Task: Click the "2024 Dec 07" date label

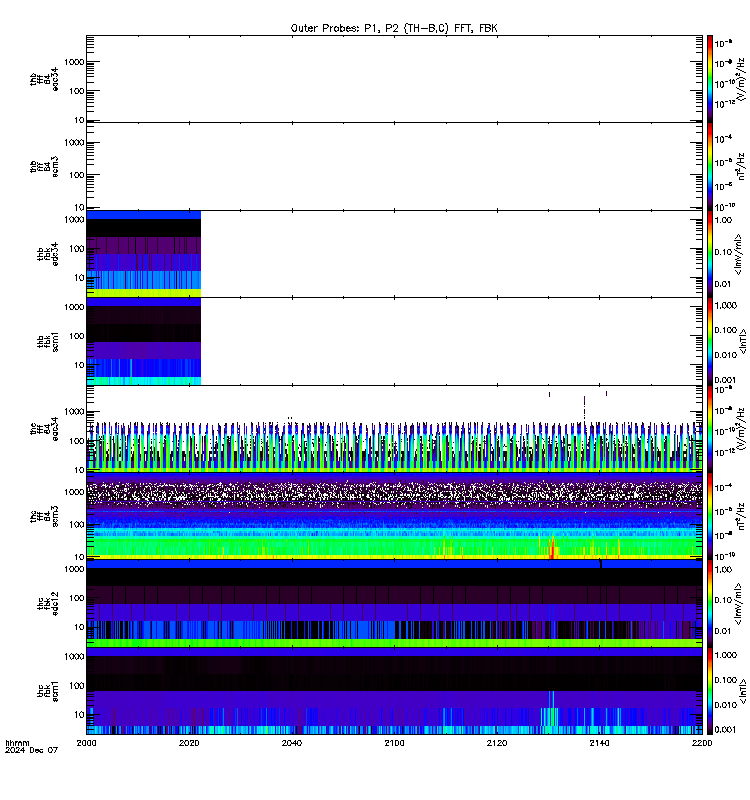Action: (x=32, y=750)
